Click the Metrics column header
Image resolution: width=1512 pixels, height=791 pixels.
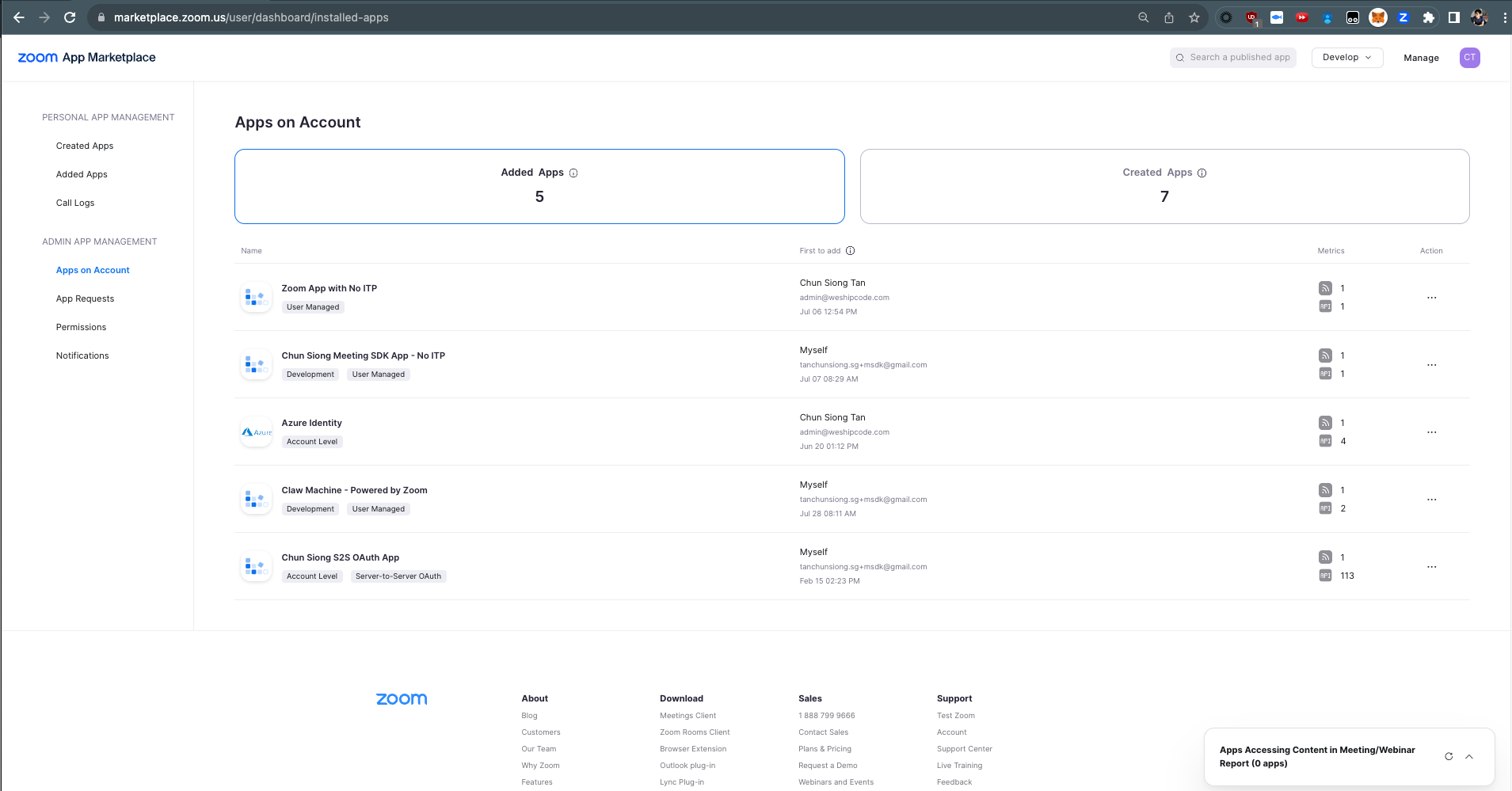tap(1331, 251)
